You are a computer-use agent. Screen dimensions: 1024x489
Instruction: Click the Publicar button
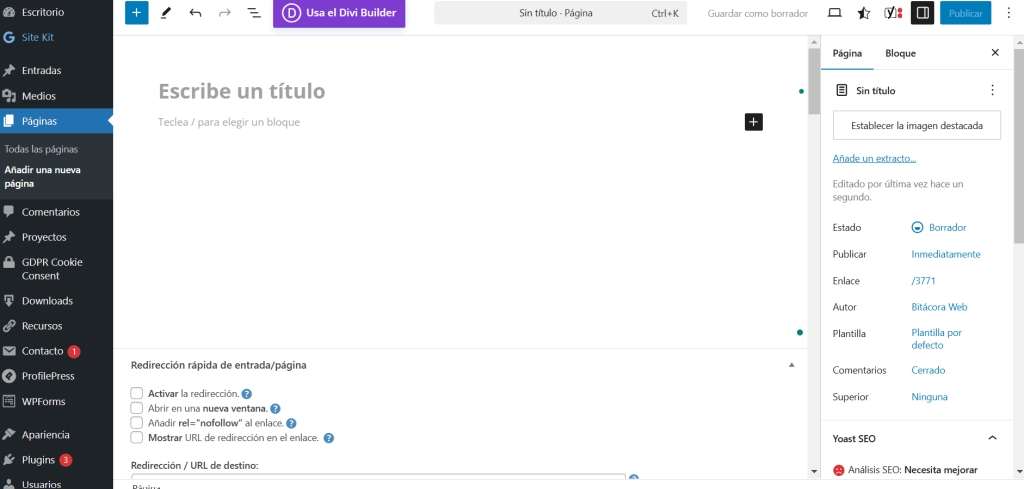(x=965, y=13)
